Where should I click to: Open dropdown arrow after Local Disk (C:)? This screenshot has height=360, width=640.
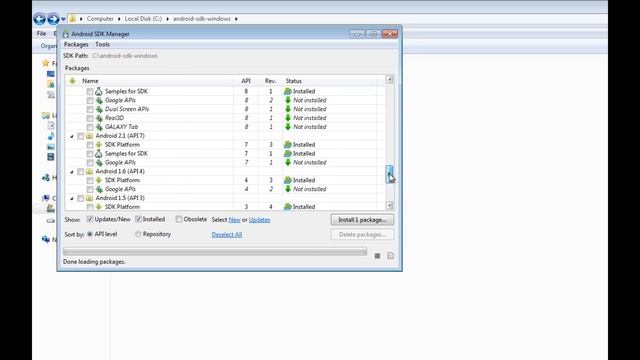click(x=167, y=19)
